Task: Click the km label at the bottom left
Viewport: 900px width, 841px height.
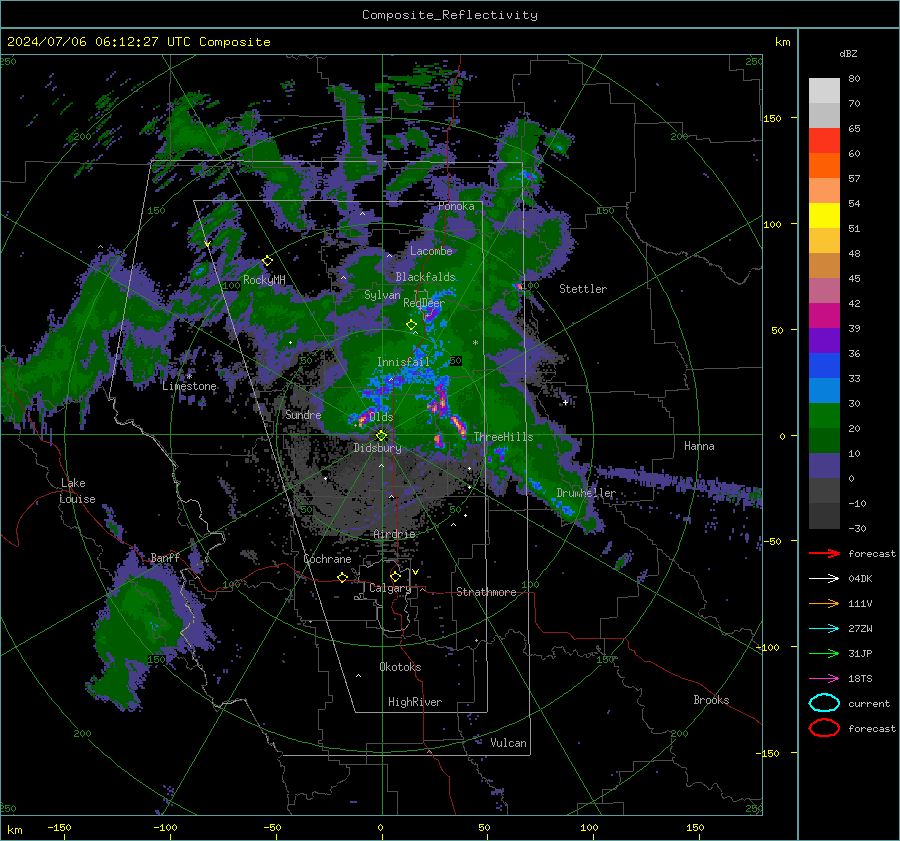Action: (15, 830)
